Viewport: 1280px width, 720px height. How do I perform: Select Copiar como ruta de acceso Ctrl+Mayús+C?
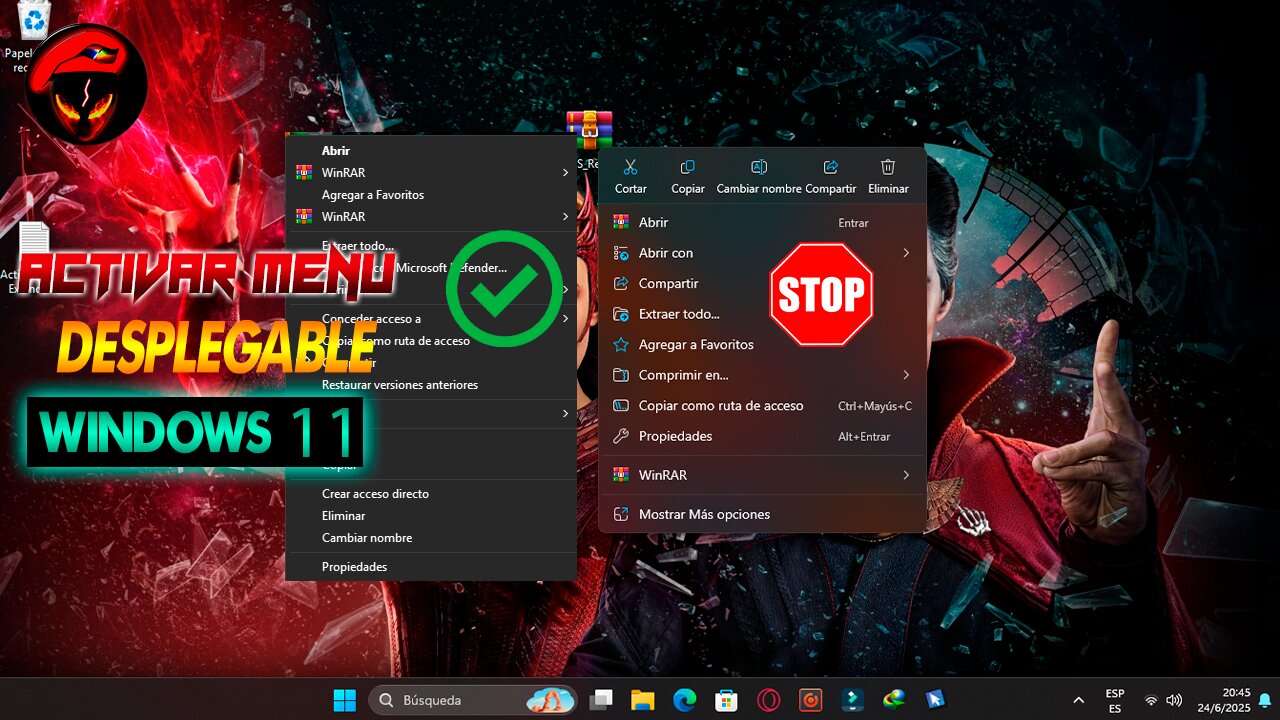pos(762,405)
